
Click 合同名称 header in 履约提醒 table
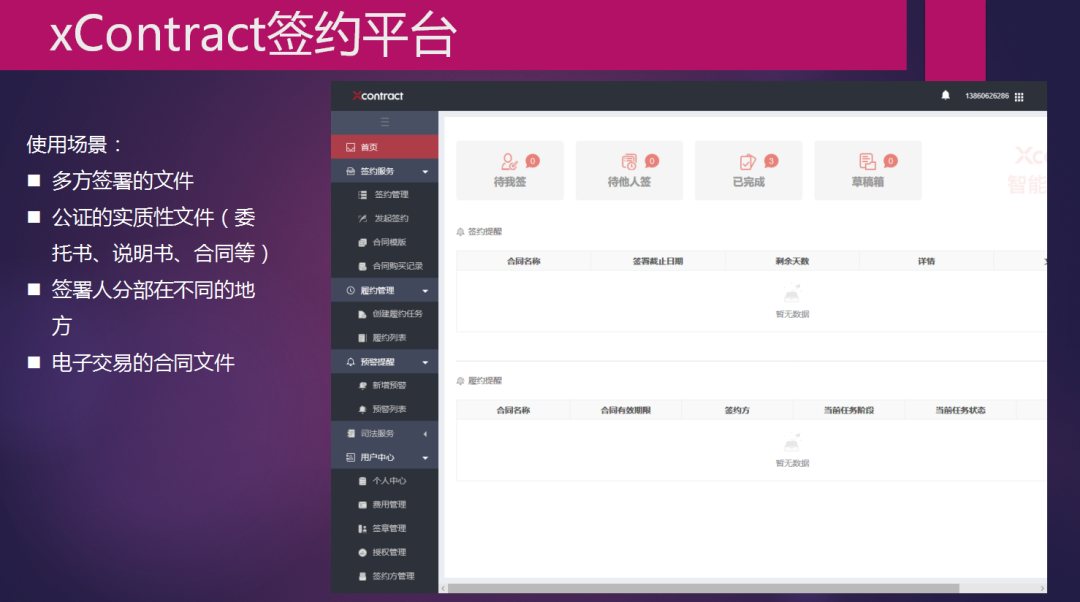click(x=513, y=410)
